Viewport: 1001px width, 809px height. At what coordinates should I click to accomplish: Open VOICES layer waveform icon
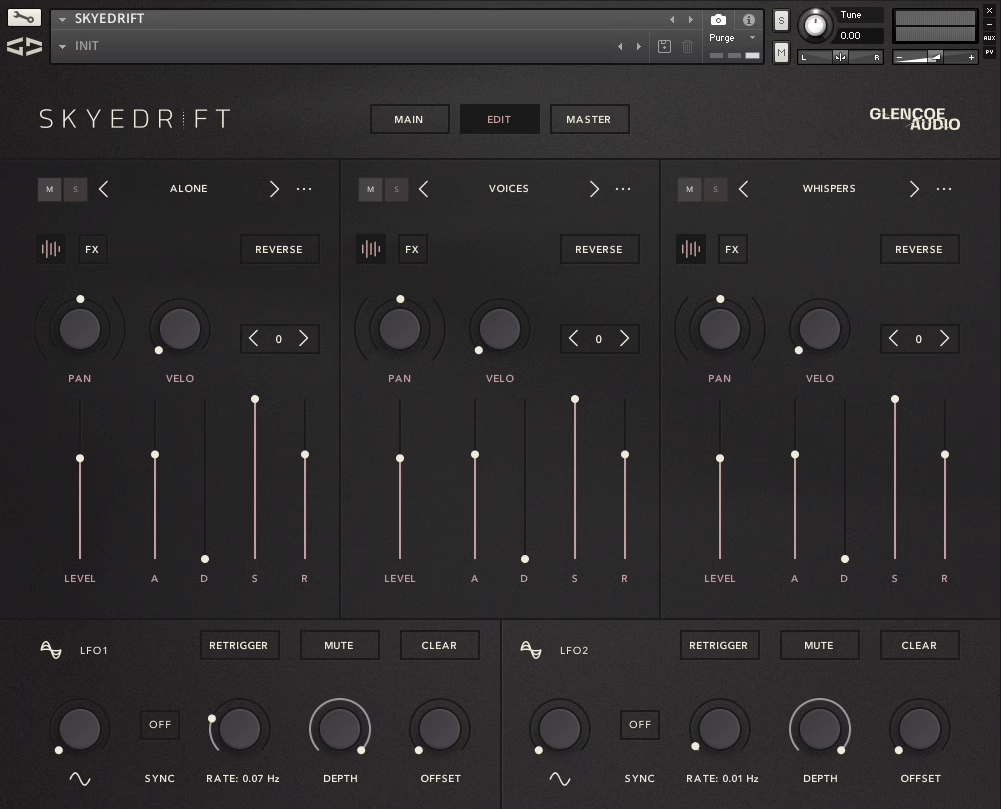tap(371, 249)
